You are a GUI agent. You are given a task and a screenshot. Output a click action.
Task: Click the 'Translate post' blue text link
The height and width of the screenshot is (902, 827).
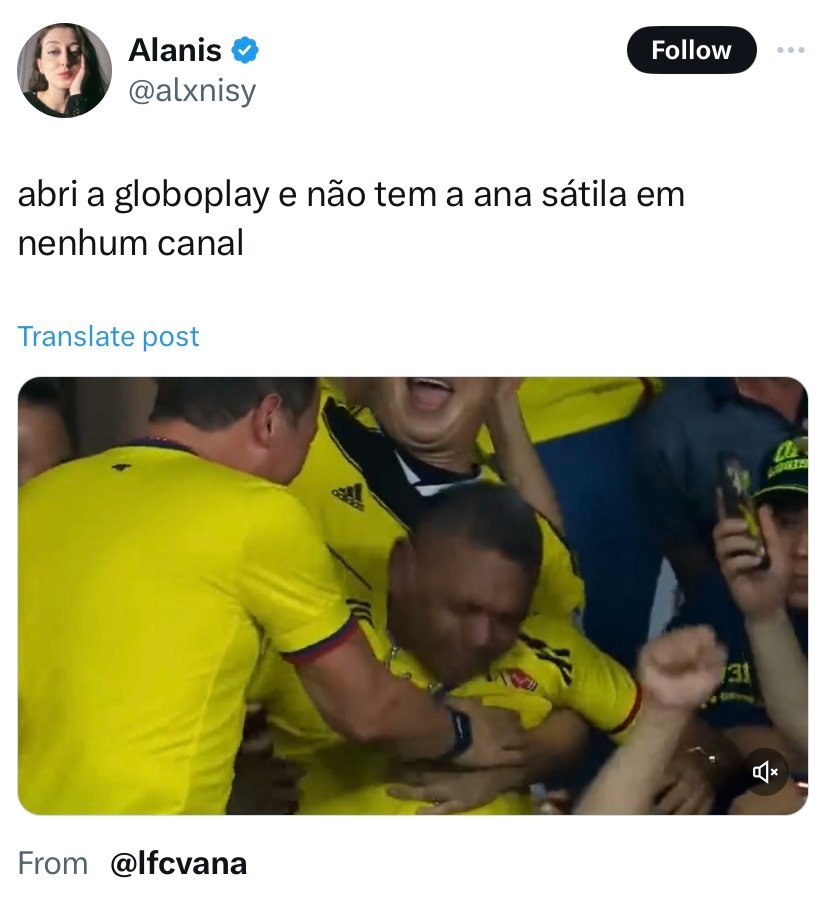pos(108,337)
